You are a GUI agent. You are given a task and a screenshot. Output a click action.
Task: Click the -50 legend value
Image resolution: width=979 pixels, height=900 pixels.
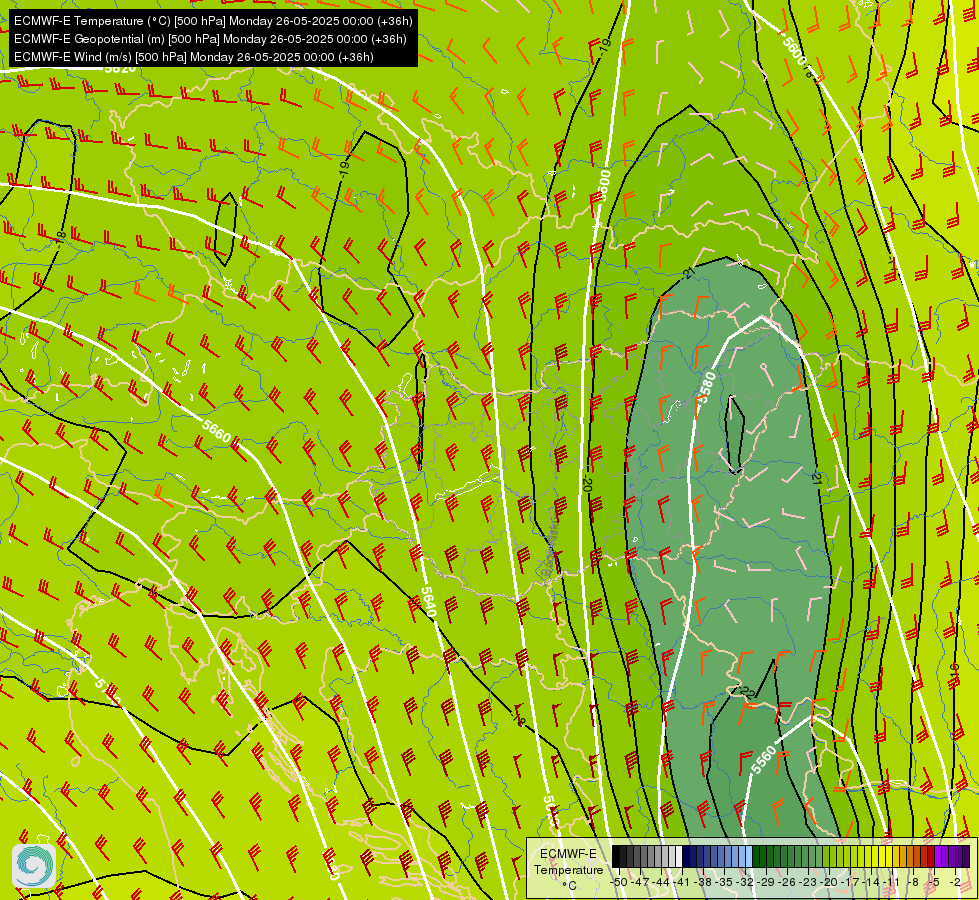(x=619, y=882)
